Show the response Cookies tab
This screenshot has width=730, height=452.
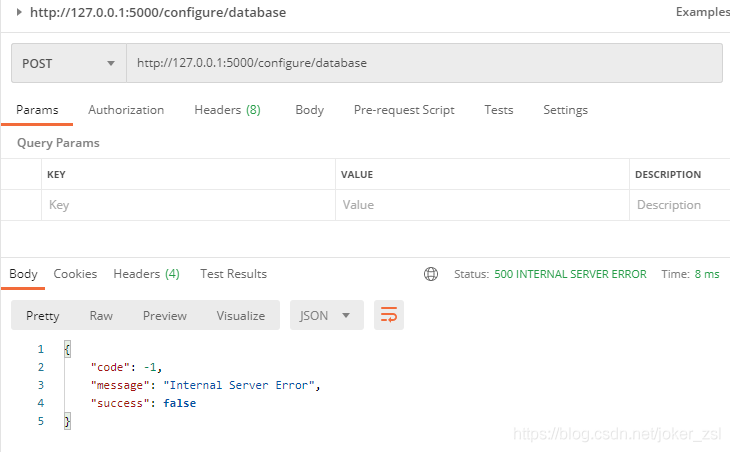[75, 274]
